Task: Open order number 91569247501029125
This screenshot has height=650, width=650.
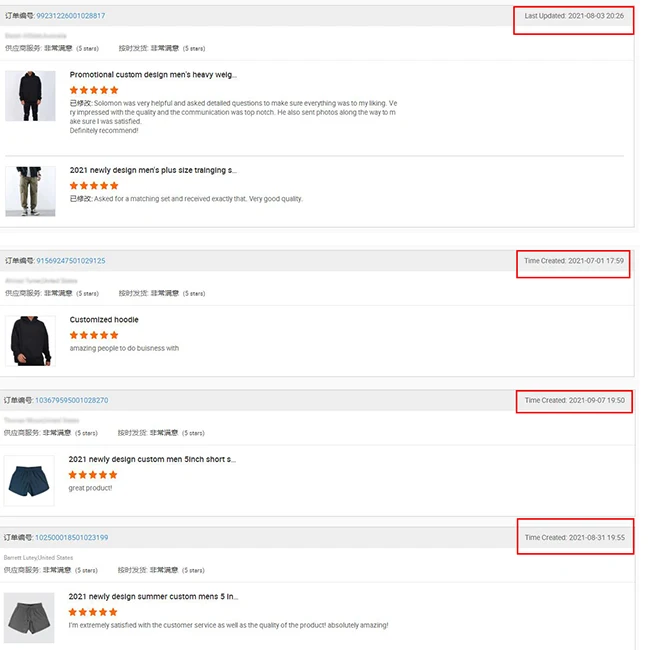Action: tap(70, 261)
